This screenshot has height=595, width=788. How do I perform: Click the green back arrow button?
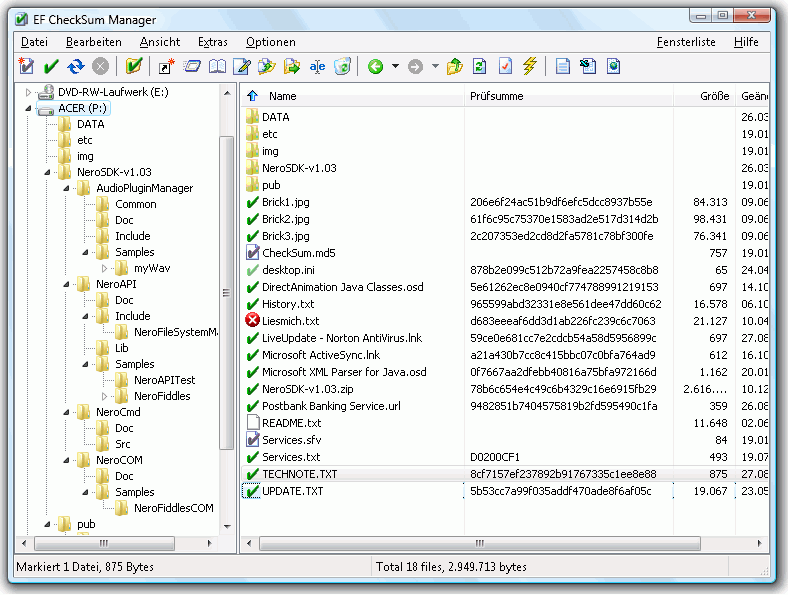tap(376, 66)
